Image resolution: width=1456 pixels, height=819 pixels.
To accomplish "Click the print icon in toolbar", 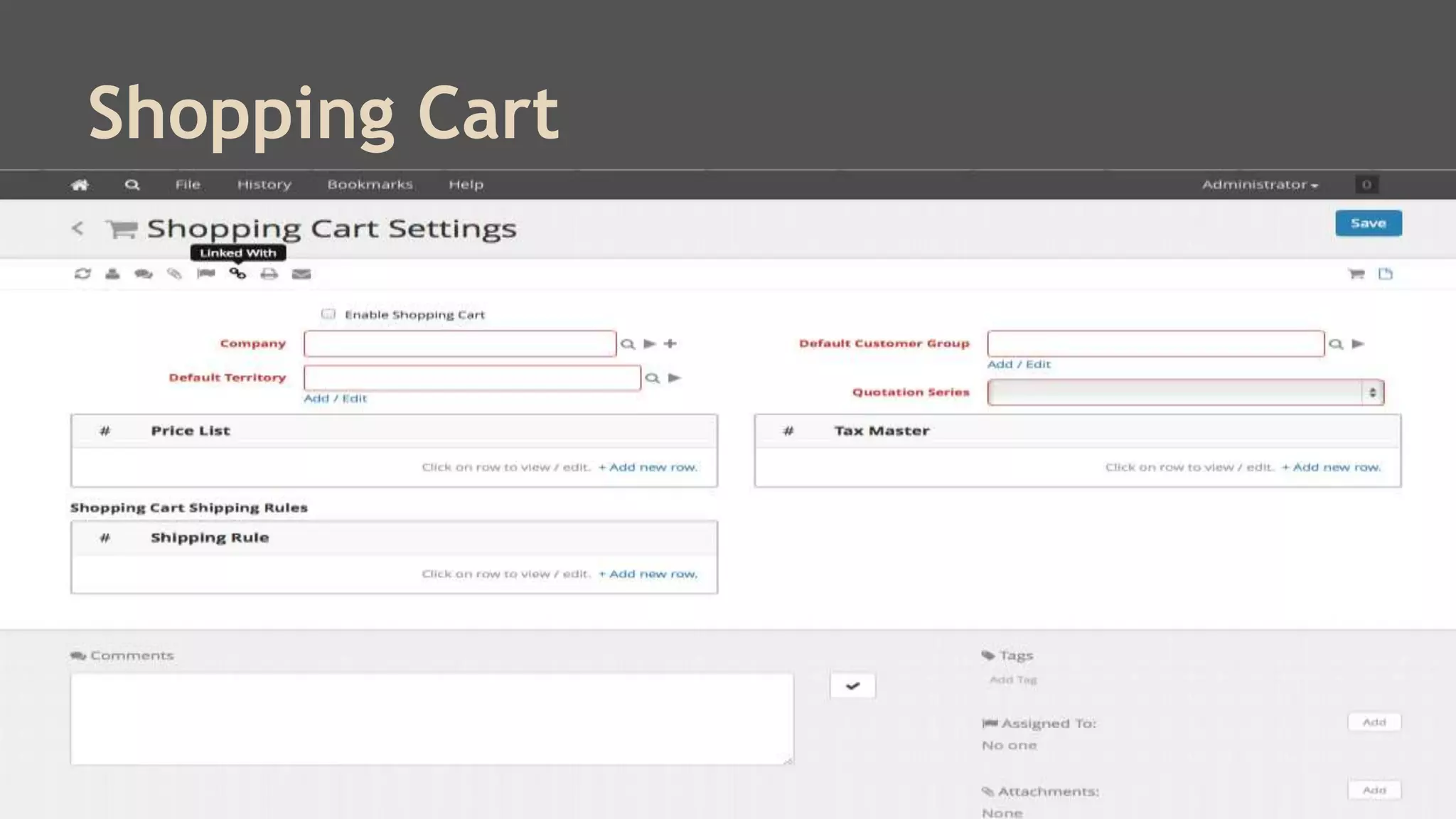I will pos(269,274).
